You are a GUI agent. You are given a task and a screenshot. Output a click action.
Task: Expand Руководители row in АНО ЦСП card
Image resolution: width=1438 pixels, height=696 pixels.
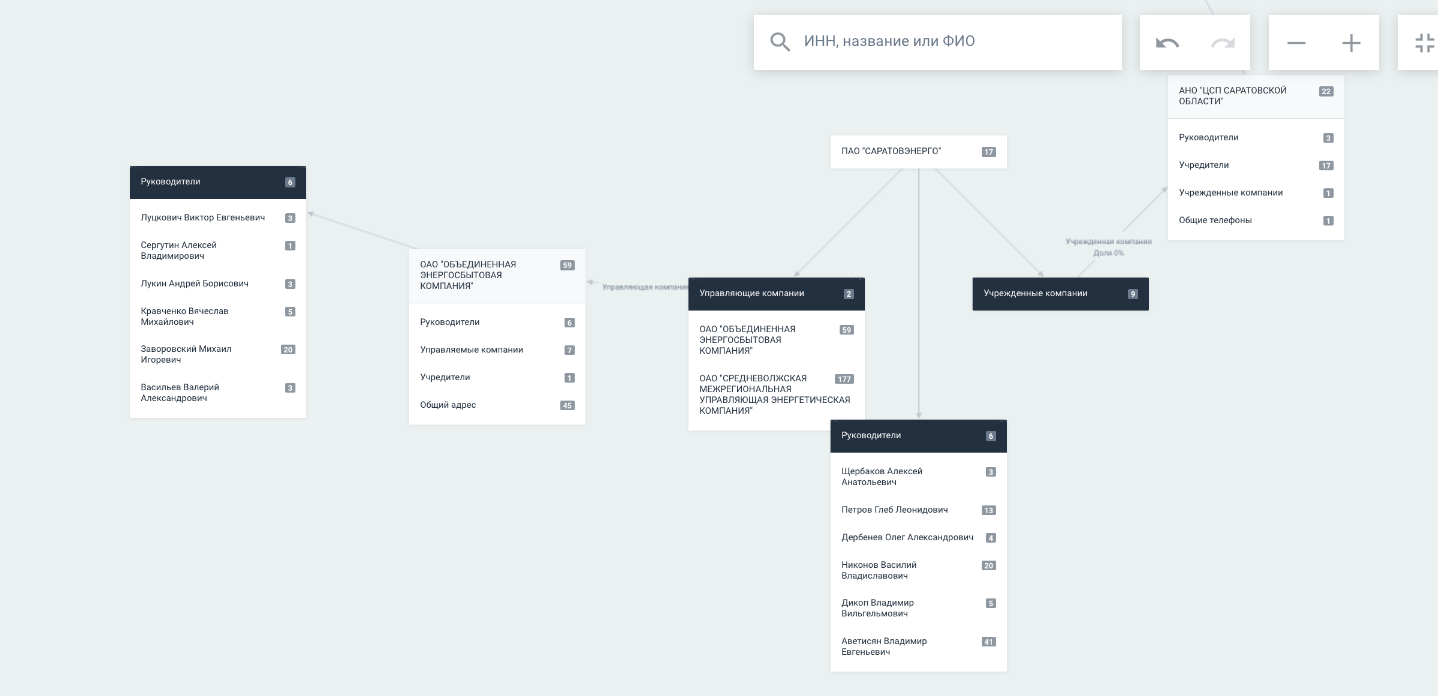point(1256,138)
